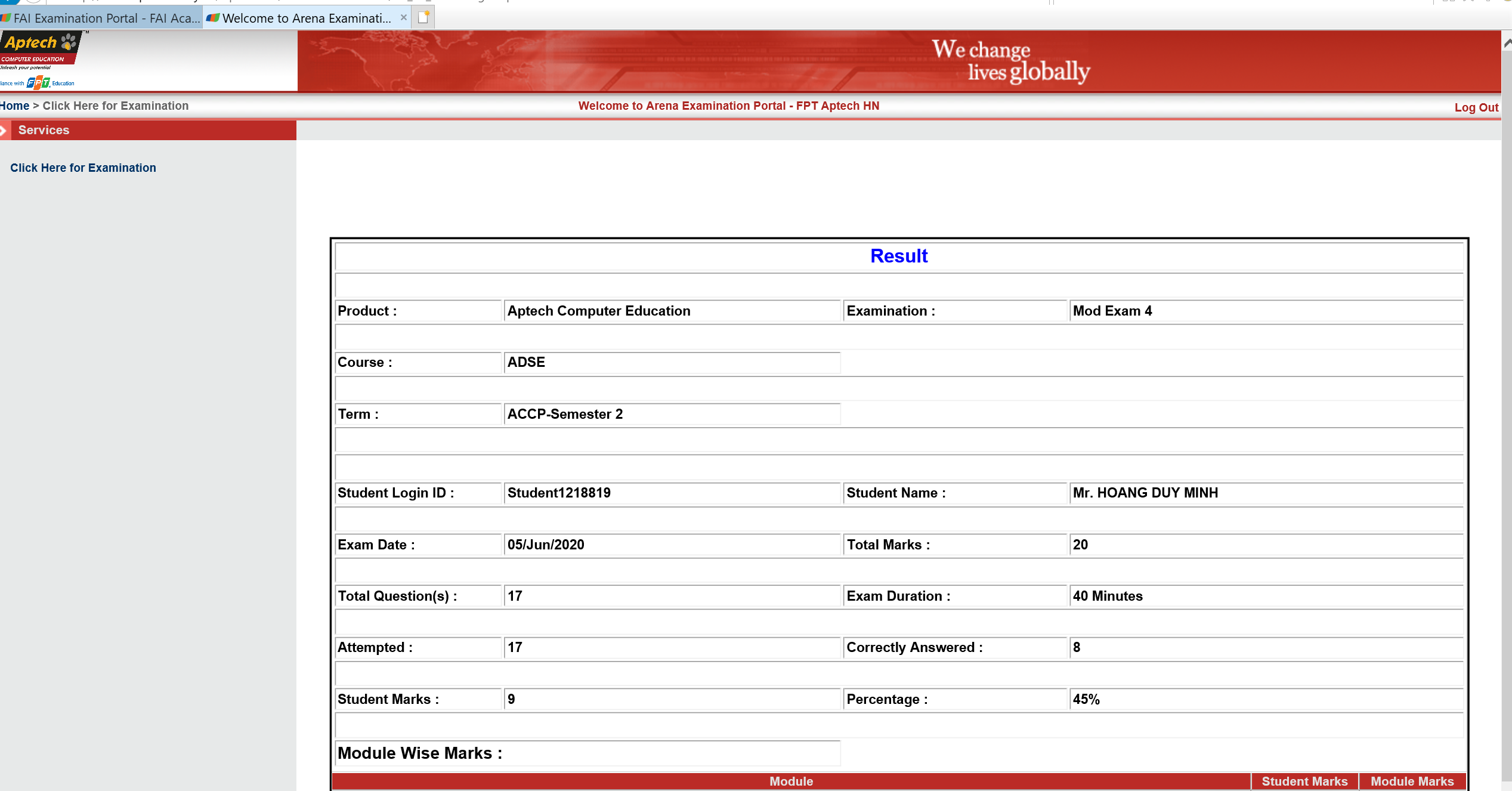Click the Total Question(s) label
This screenshot has width=1512, height=791.
[x=397, y=596]
